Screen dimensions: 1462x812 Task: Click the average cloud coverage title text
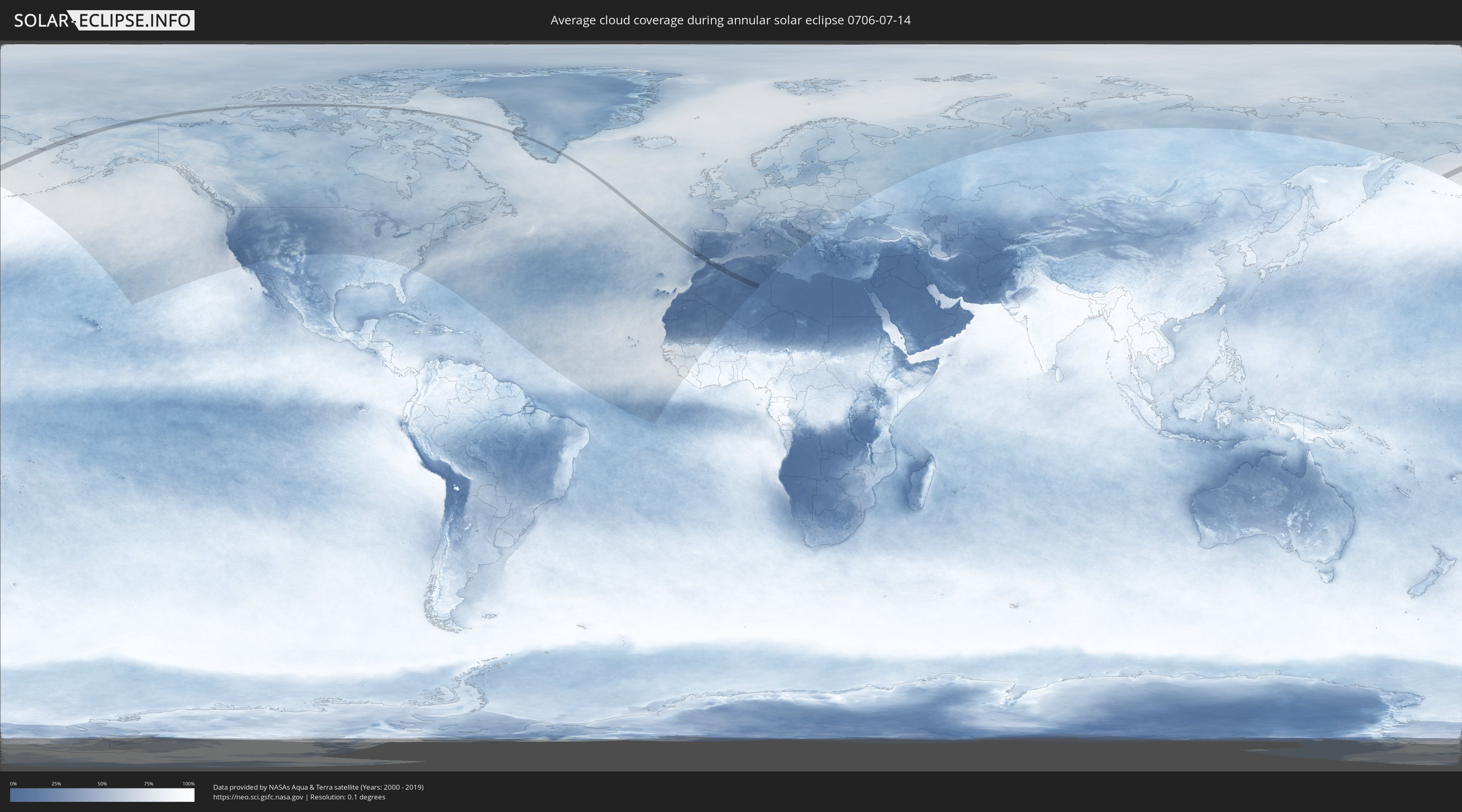tap(731, 20)
